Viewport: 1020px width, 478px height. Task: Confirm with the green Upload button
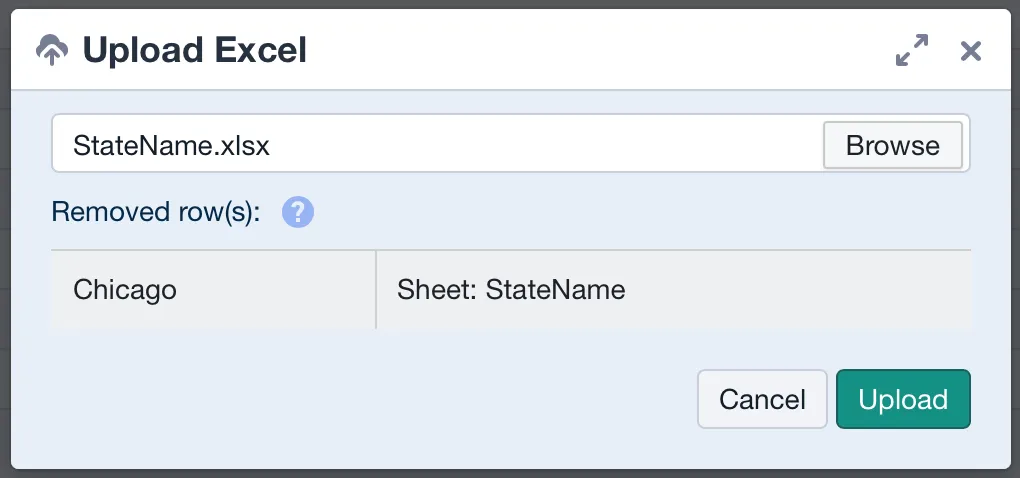click(x=903, y=399)
